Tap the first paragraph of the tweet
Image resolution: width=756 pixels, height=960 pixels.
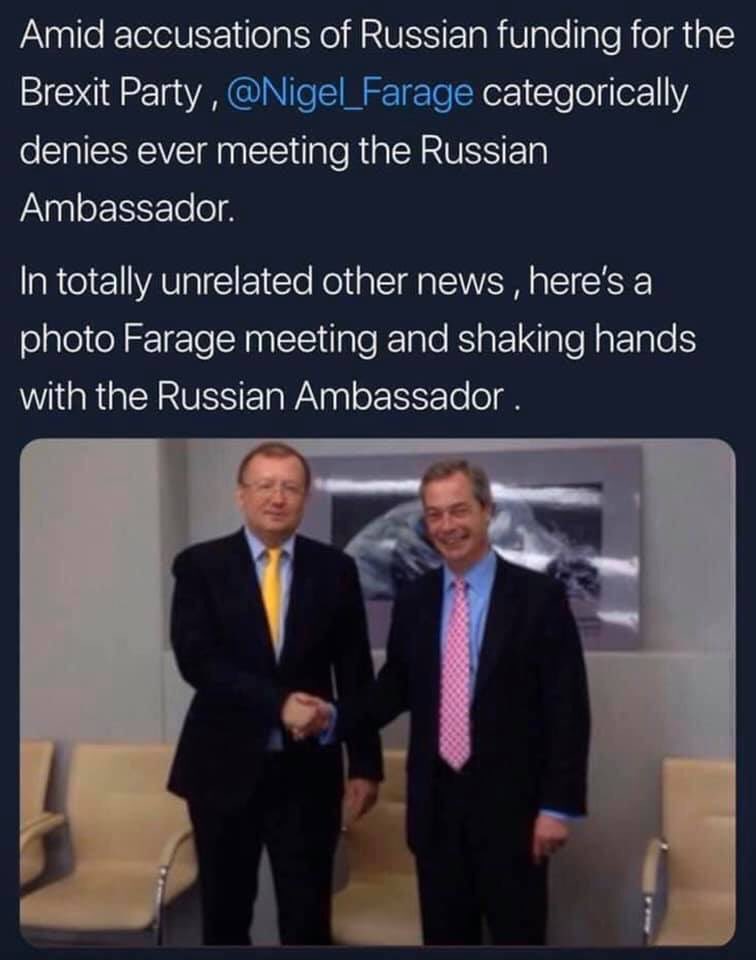click(377, 122)
